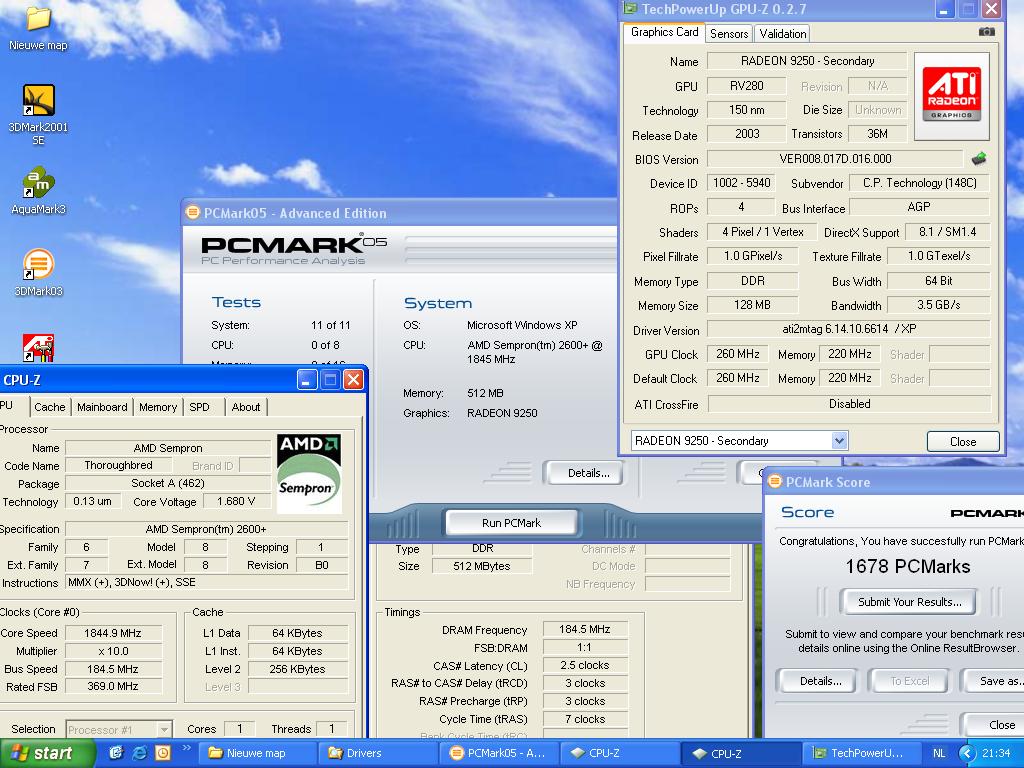Click the GPU-Z title bar icon

click(630, 8)
